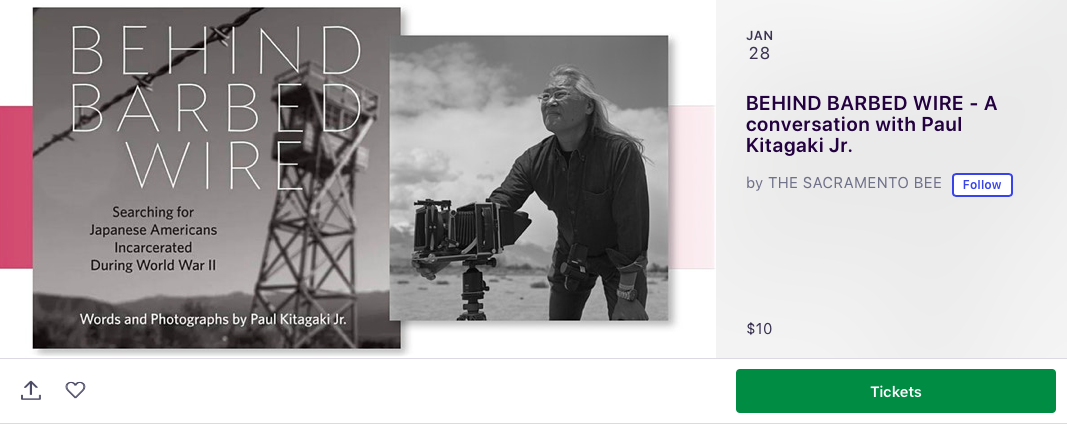Click the $10 ticket price label

(x=759, y=329)
